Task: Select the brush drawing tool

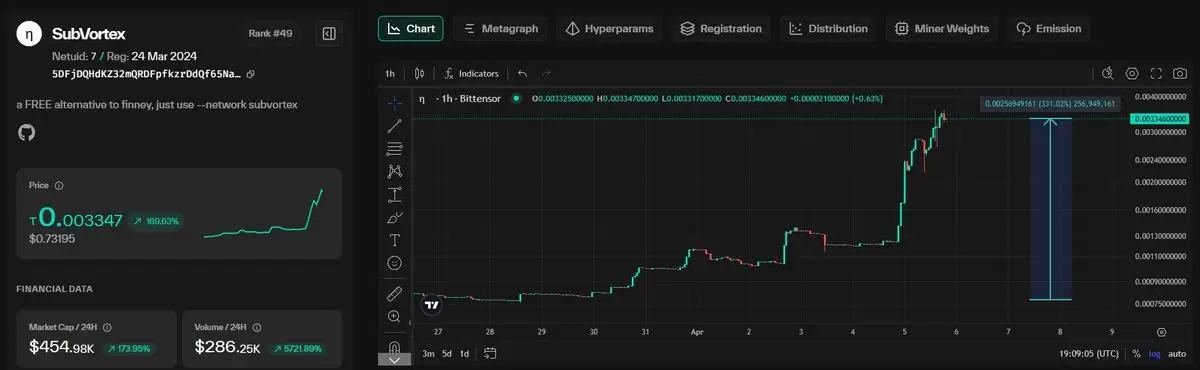Action: click(x=394, y=217)
